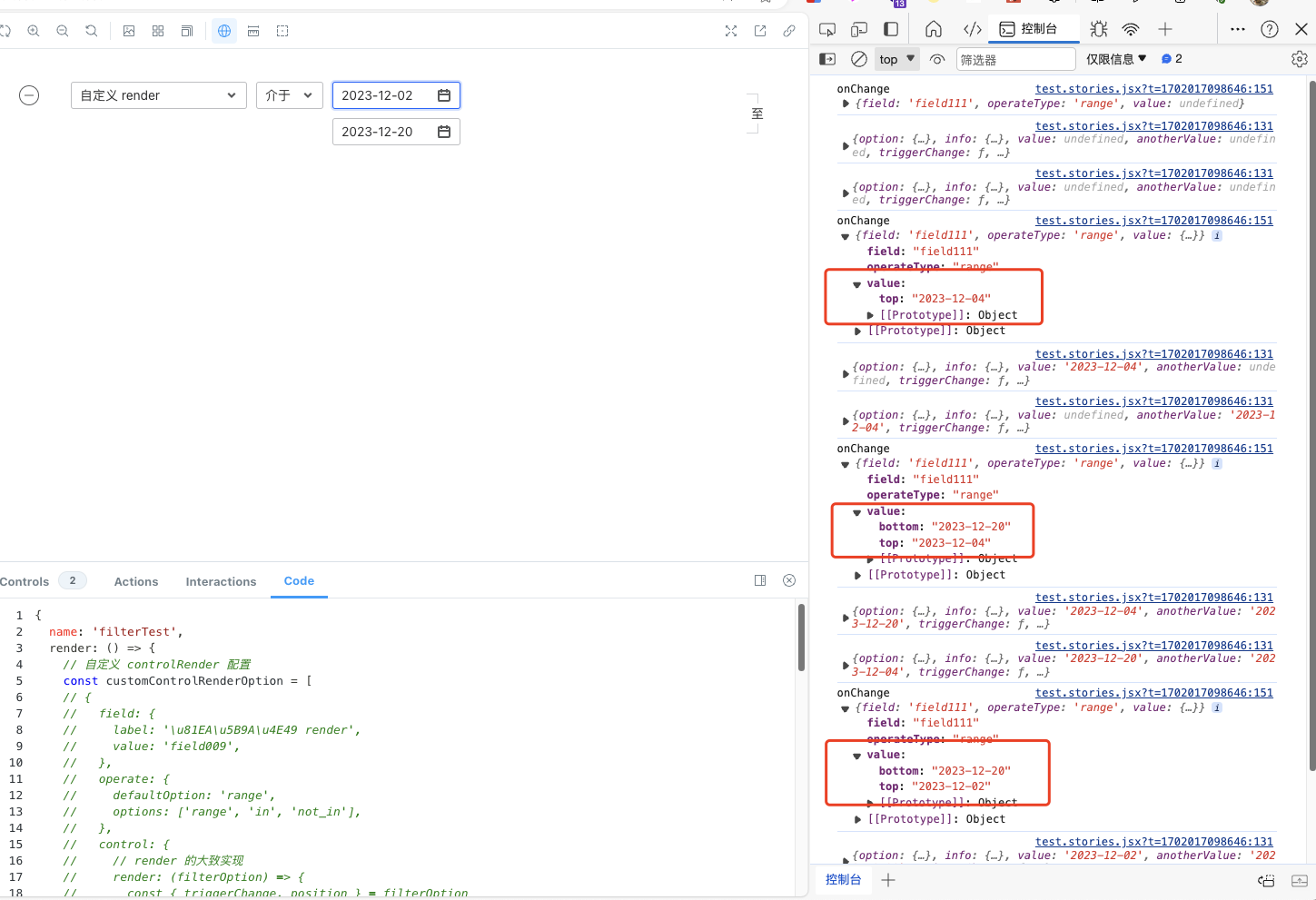
Task: Click the drawer undock icon at bottom
Action: (x=1266, y=880)
